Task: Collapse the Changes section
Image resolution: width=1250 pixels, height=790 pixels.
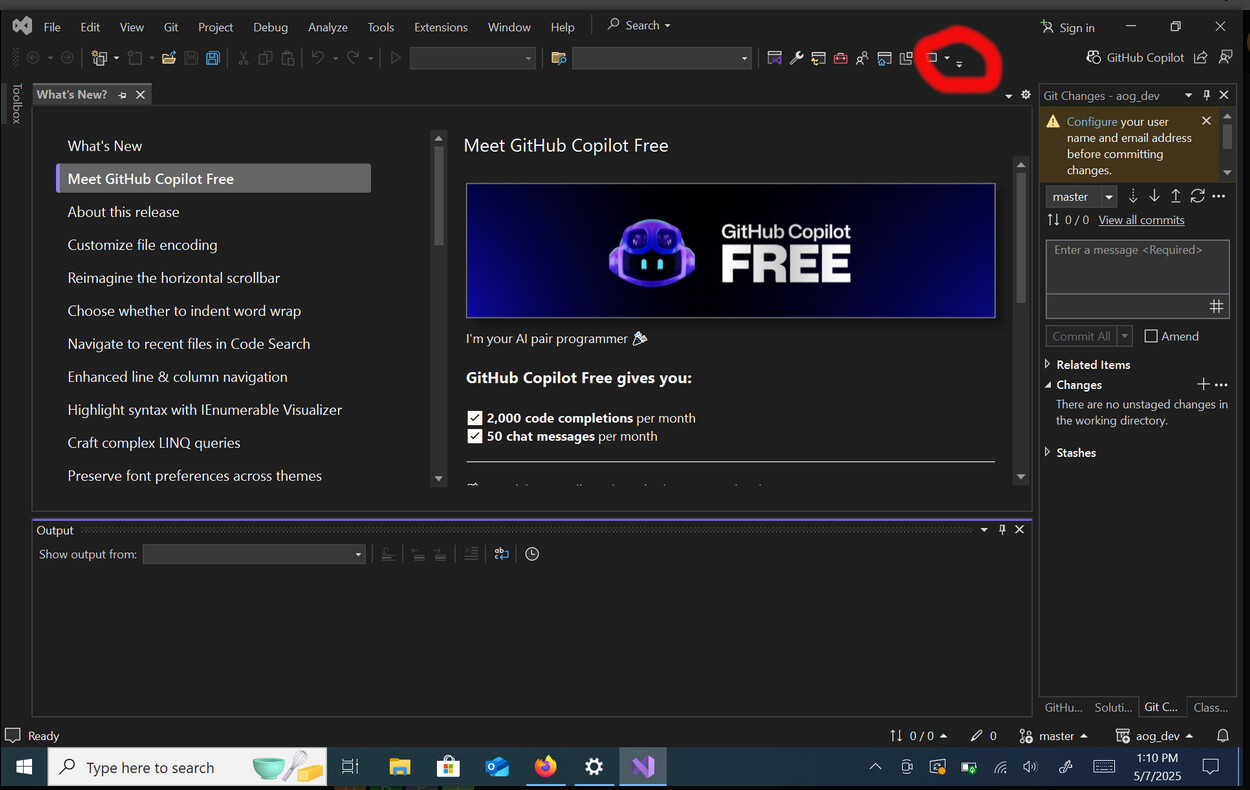Action: click(x=1048, y=384)
